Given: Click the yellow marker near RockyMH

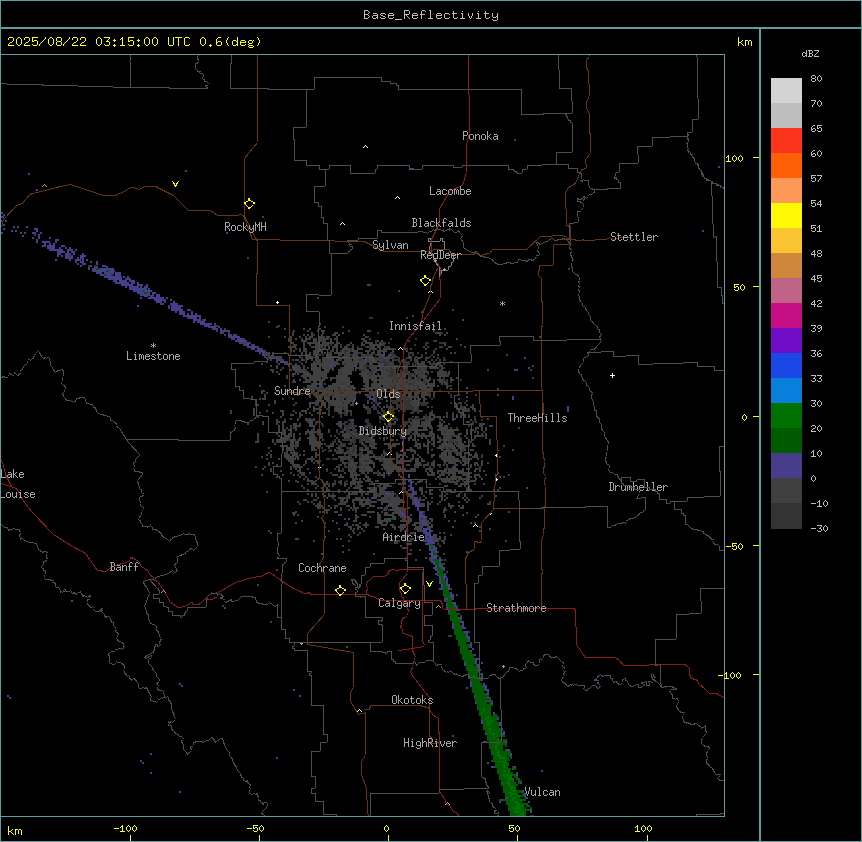Looking at the screenshot, I should pyautogui.click(x=249, y=204).
